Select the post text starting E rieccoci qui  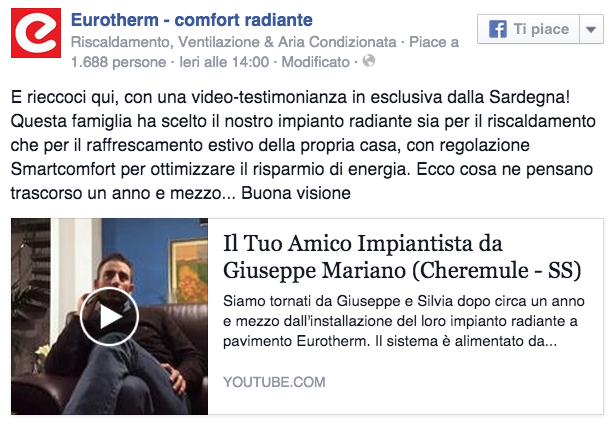coord(303,145)
